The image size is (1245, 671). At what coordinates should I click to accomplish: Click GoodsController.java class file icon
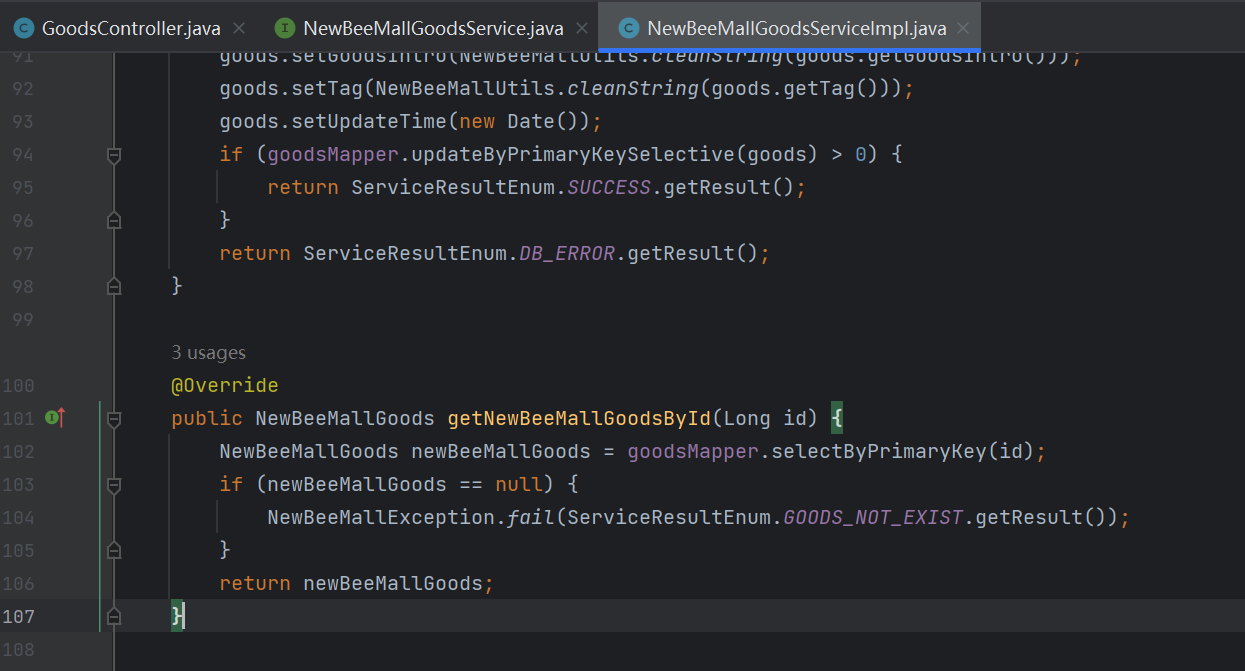point(23,28)
